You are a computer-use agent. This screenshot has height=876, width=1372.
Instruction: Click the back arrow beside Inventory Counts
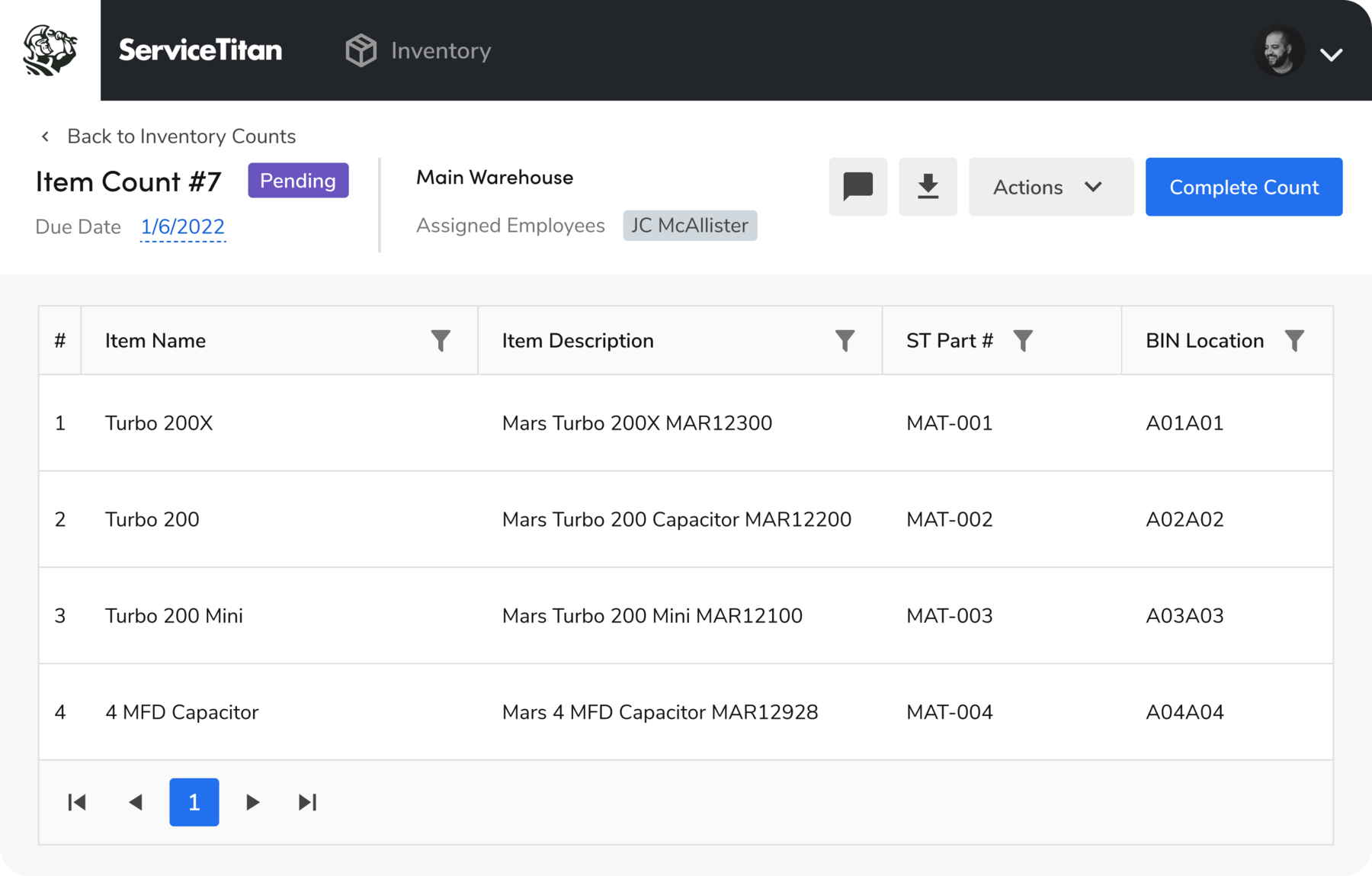(45, 136)
